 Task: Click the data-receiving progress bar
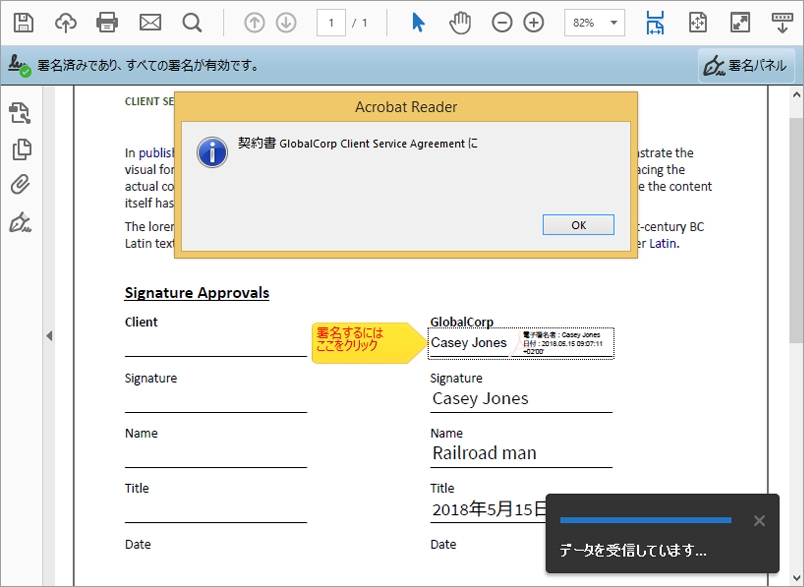(x=645, y=520)
